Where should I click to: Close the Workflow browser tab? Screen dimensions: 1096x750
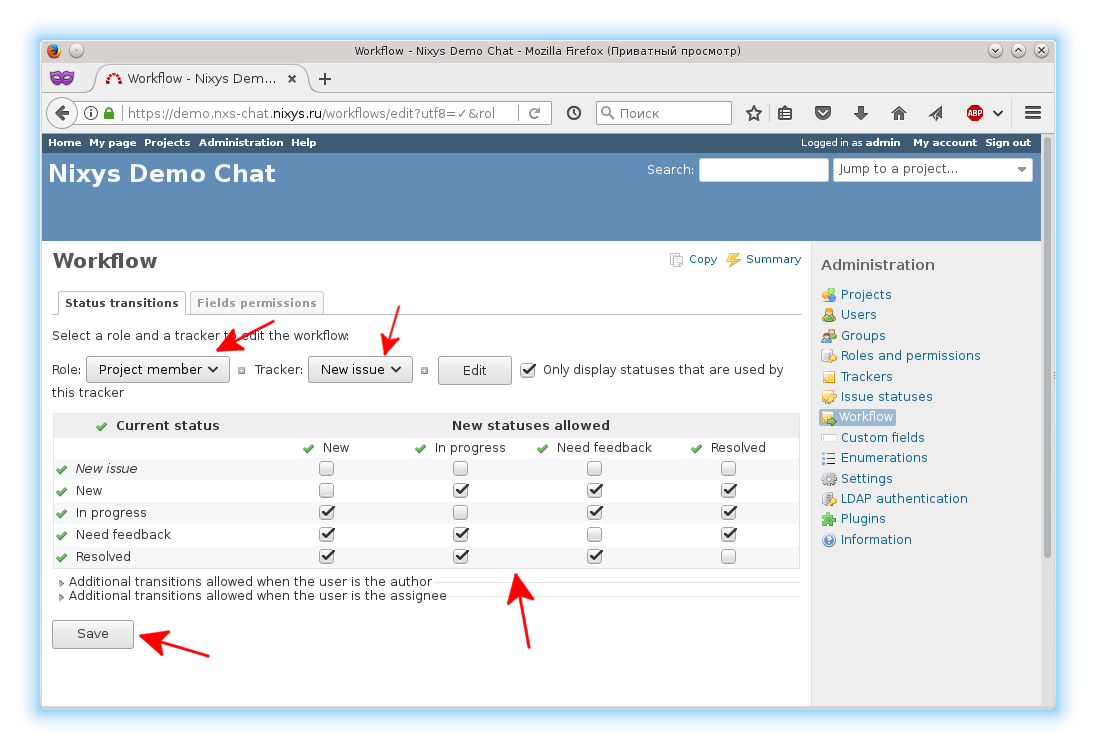[x=292, y=79]
